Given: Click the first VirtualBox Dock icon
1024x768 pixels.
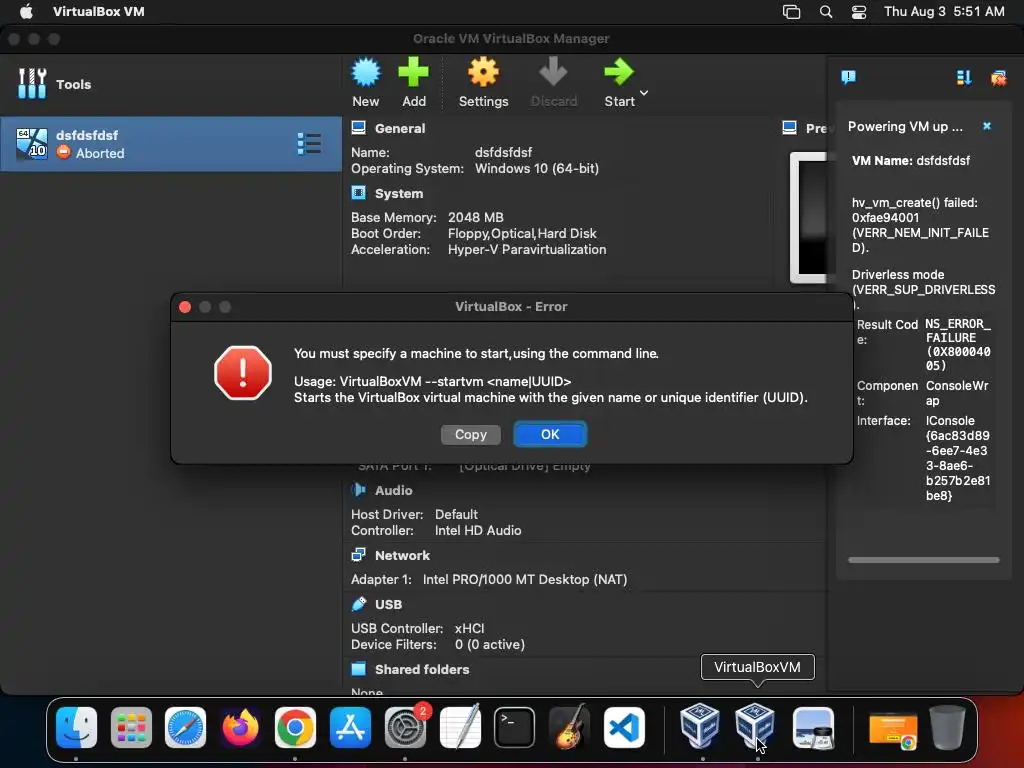Looking at the screenshot, I should pos(699,726).
